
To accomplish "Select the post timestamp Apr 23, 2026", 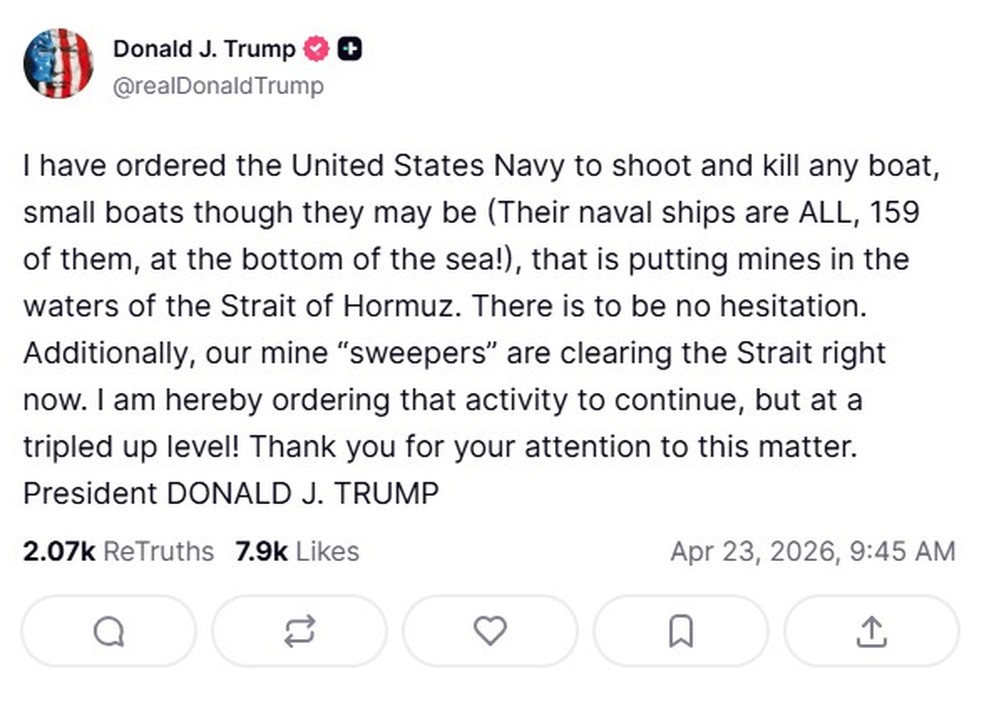I will pyautogui.click(x=814, y=551).
